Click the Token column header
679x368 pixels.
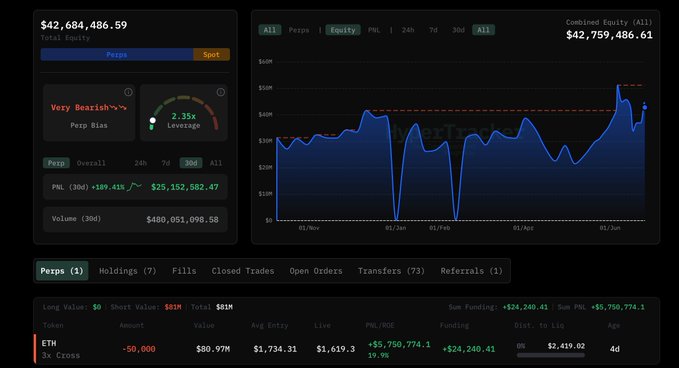(53, 325)
